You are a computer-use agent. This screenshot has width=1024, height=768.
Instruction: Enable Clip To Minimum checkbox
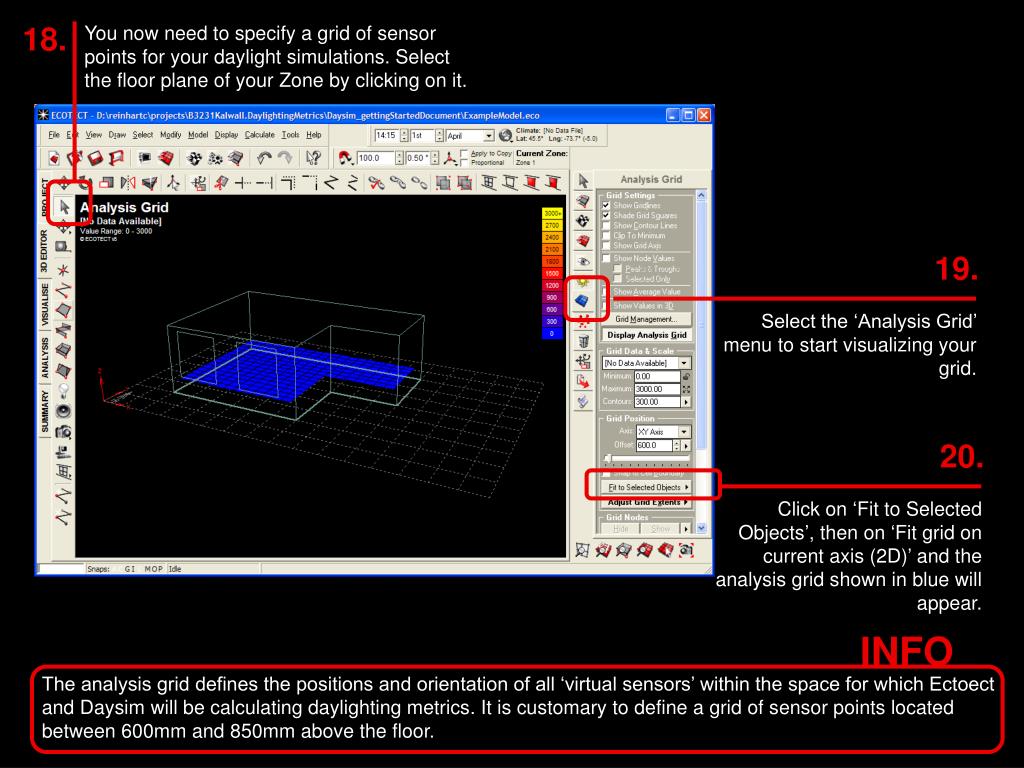[x=606, y=235]
